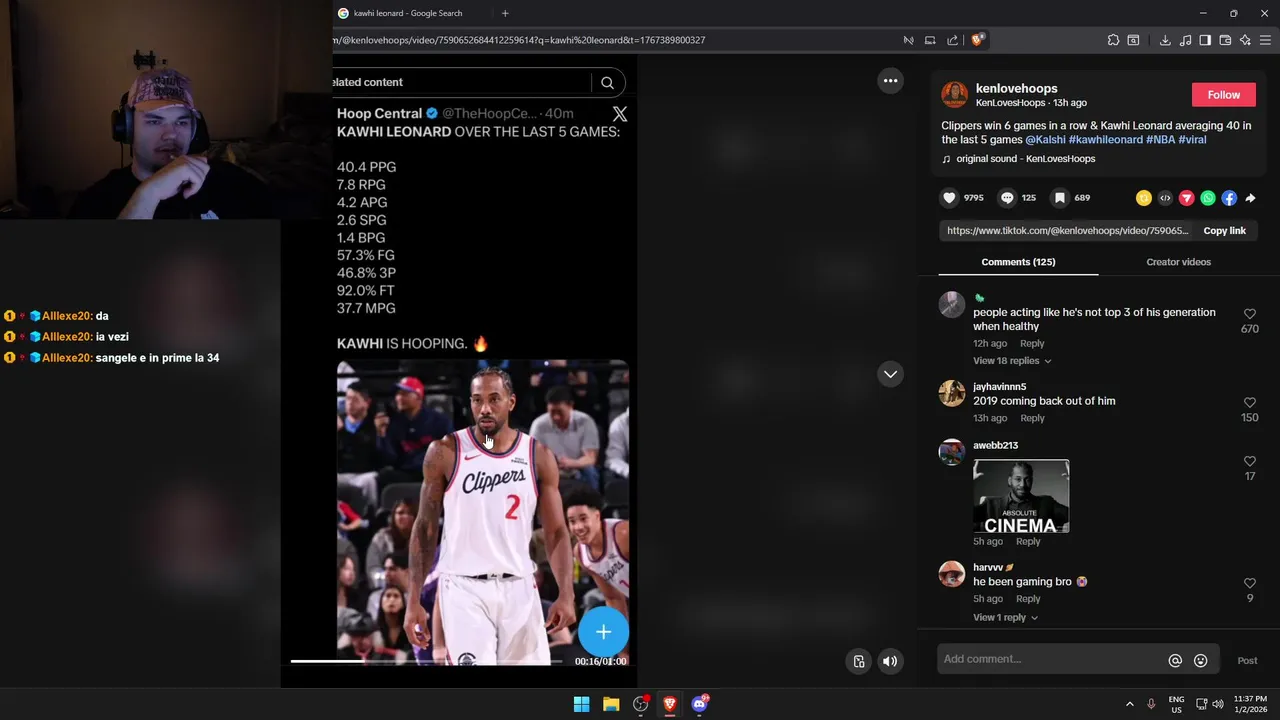
Task: Open the browser Downloads icon
Action: [x=1165, y=40]
